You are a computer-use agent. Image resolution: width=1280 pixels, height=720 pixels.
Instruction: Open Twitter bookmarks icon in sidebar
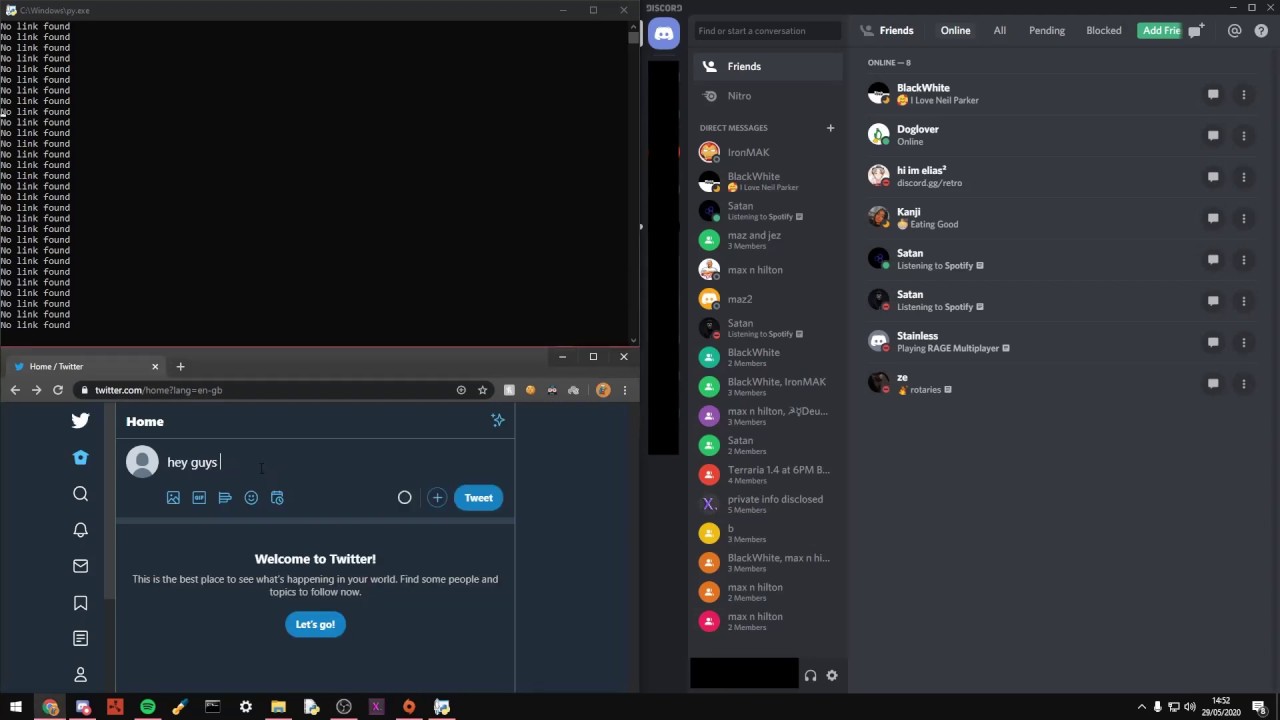point(81,602)
